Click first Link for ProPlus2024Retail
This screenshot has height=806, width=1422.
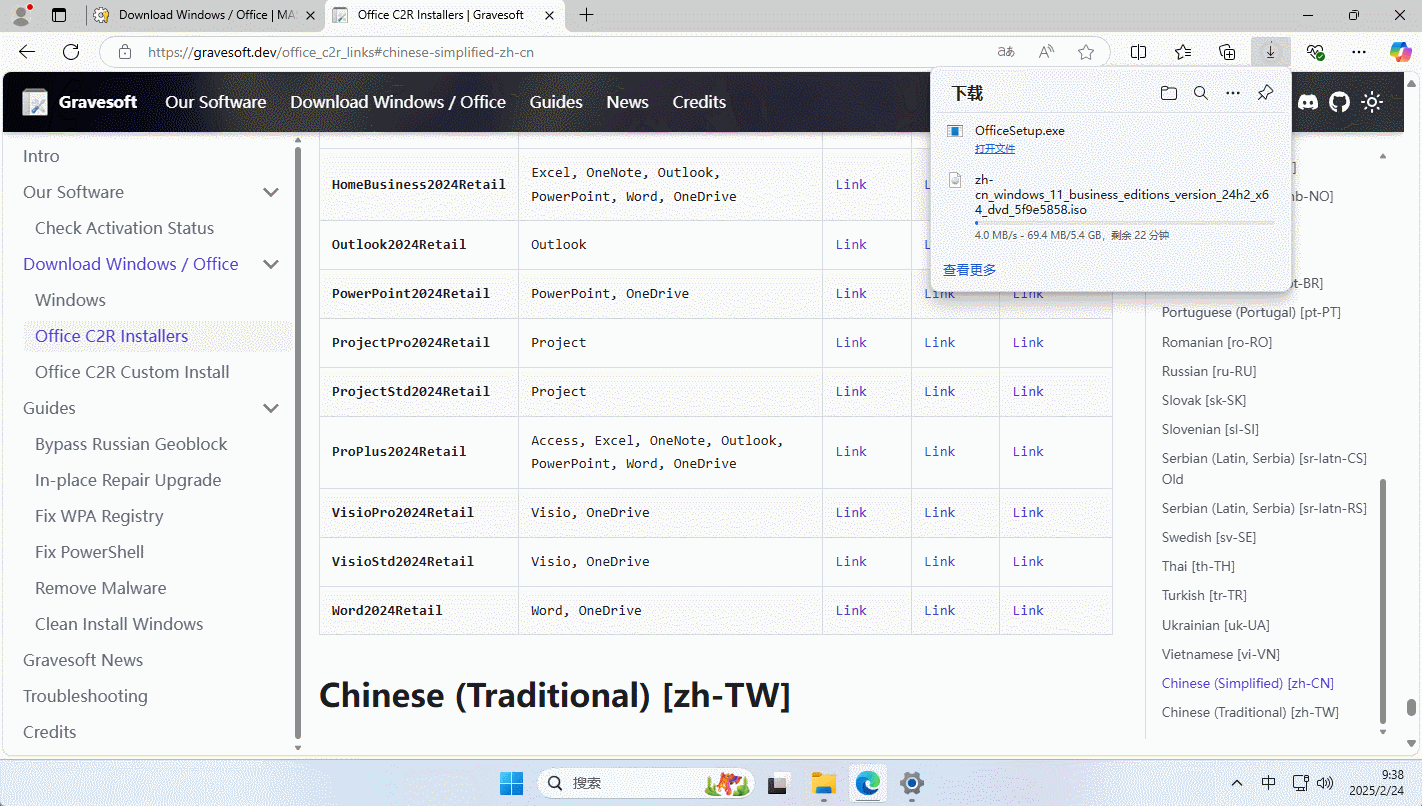851,452
